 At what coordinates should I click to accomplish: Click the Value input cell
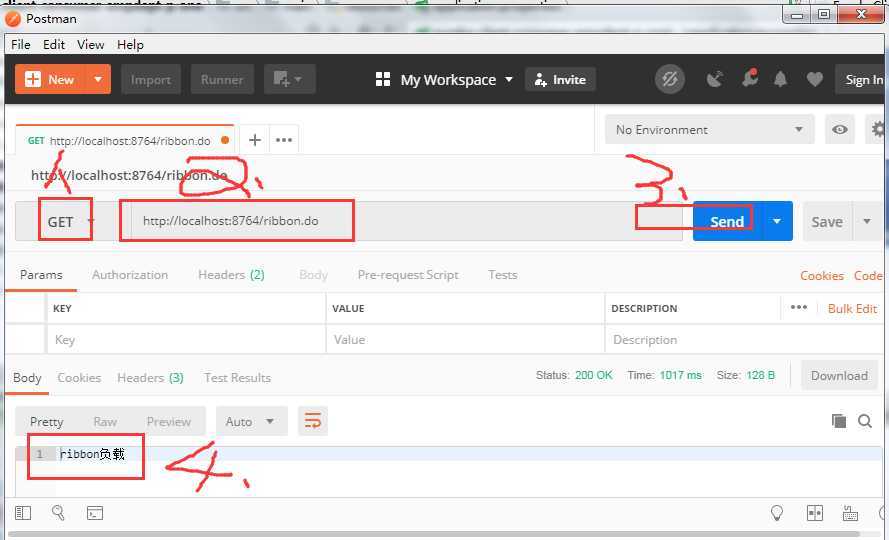pos(465,340)
